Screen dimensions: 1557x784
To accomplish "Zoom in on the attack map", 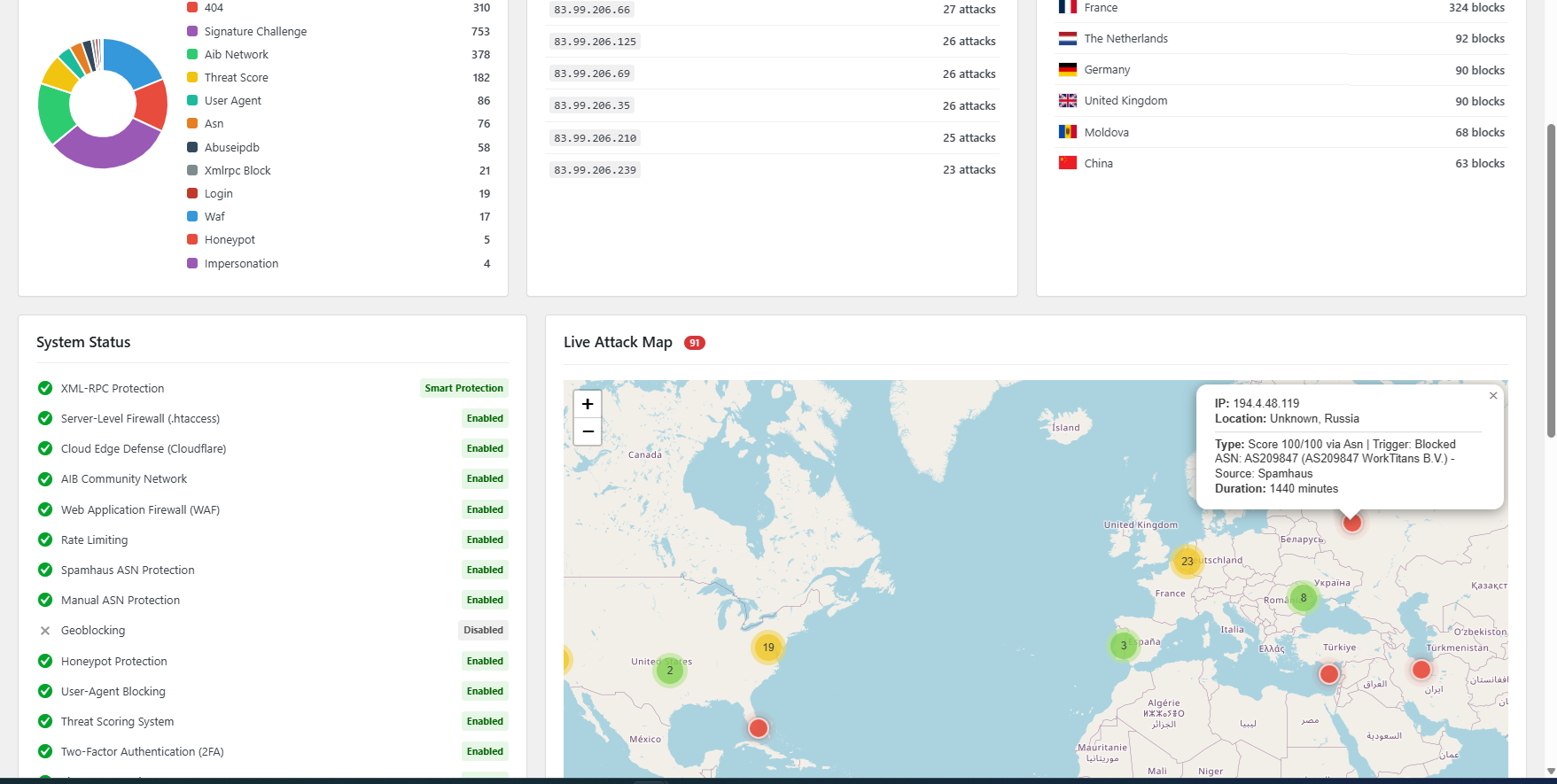I will coord(588,404).
